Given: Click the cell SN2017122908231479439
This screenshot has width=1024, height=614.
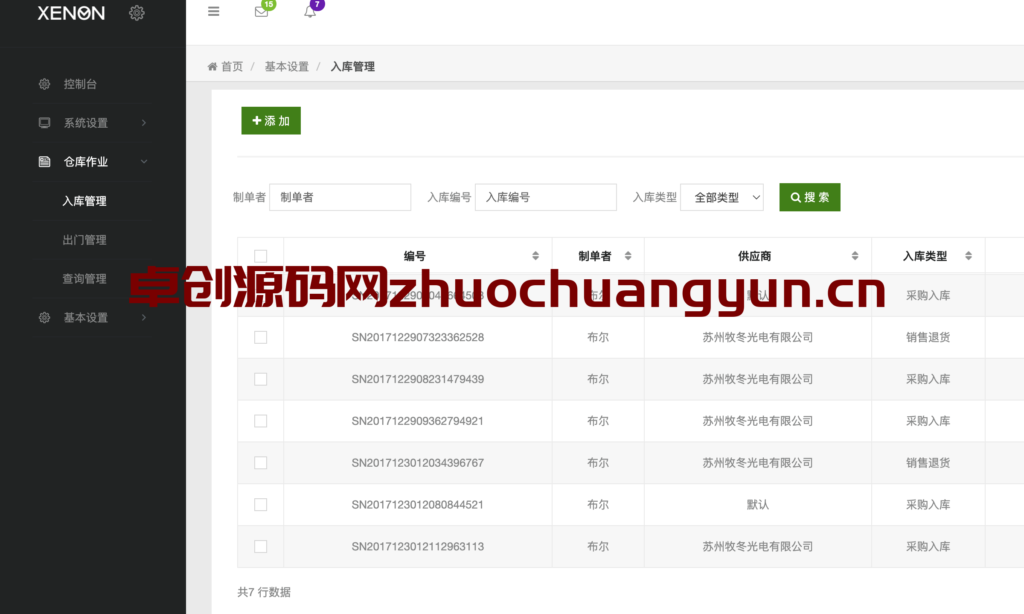Looking at the screenshot, I should (x=418, y=379).
